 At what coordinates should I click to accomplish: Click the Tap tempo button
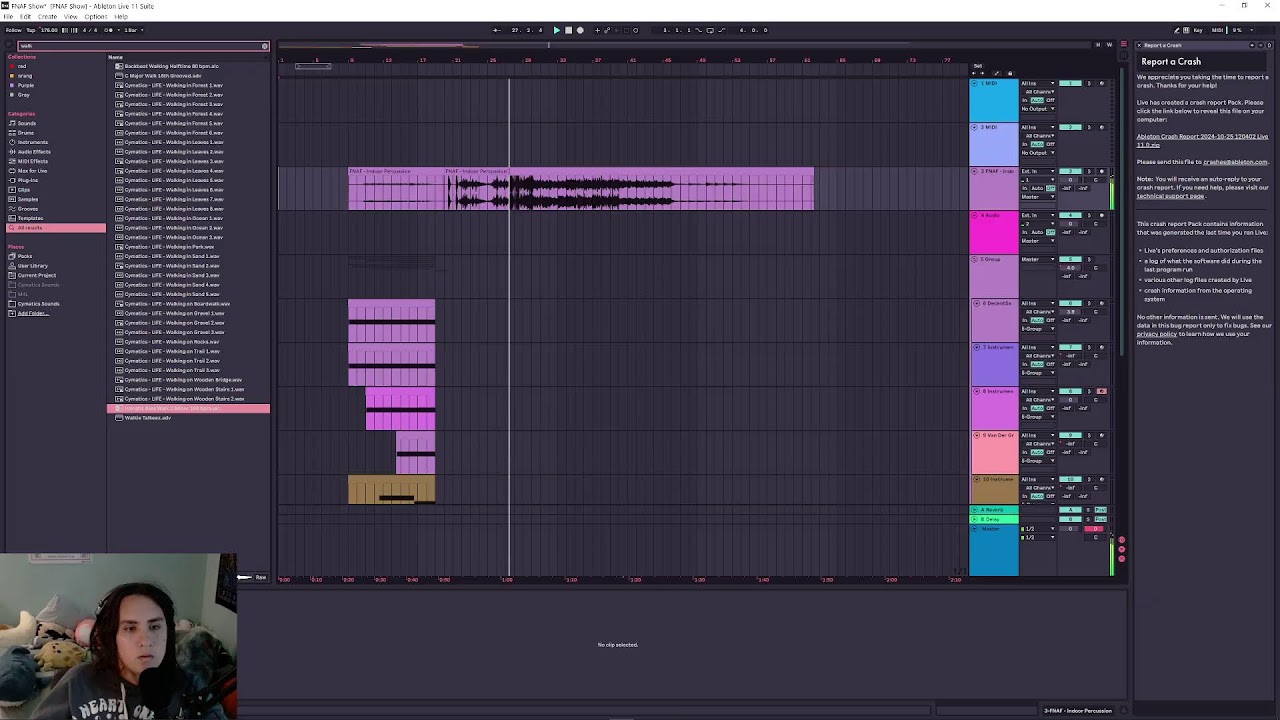31,30
